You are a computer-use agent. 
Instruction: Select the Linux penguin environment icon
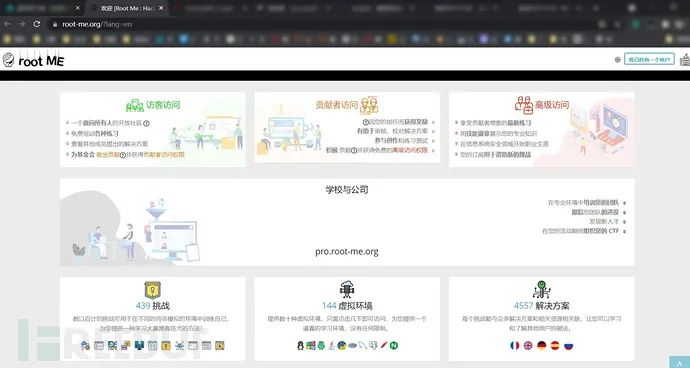click(301, 346)
